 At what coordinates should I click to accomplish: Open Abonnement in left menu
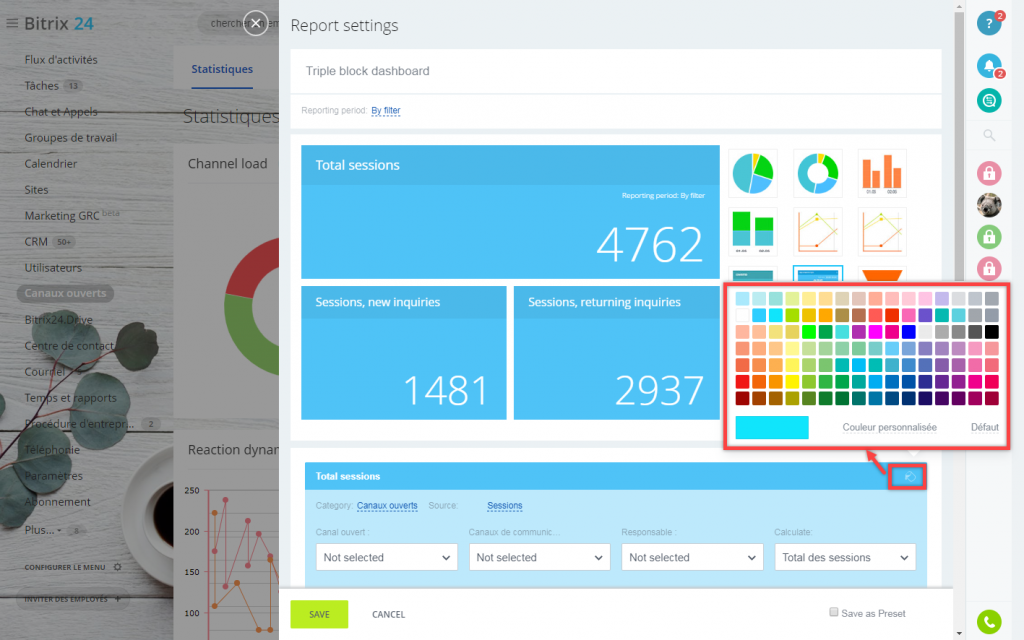(x=57, y=502)
